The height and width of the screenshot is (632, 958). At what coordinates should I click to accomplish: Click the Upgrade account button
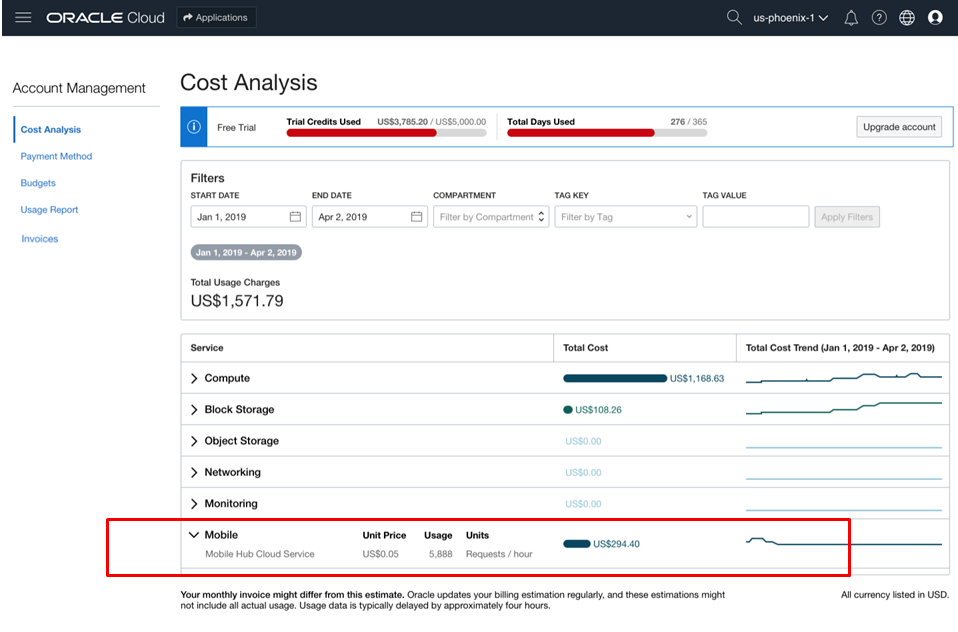[898, 127]
